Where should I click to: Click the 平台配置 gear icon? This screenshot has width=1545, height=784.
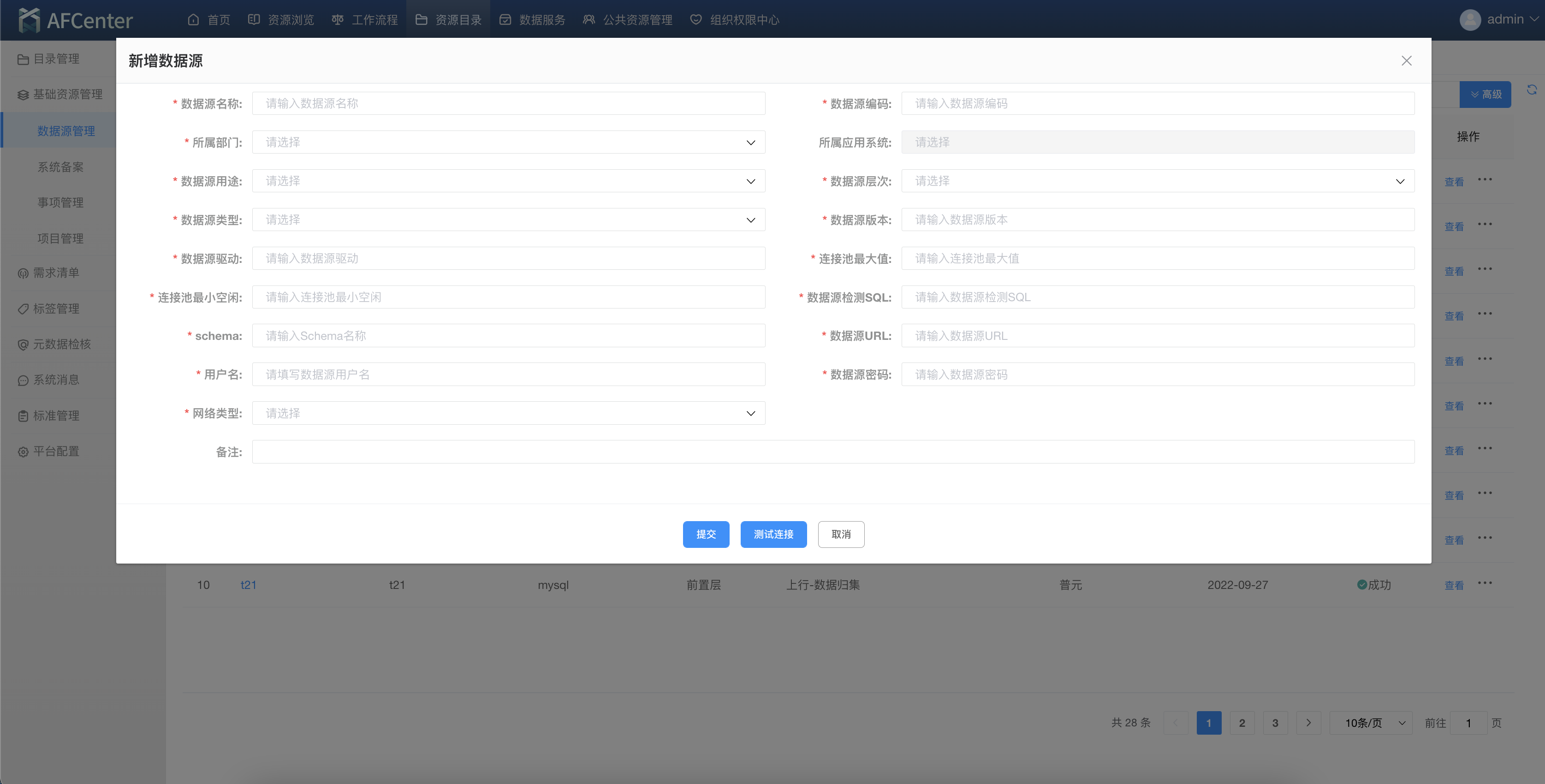(x=24, y=451)
